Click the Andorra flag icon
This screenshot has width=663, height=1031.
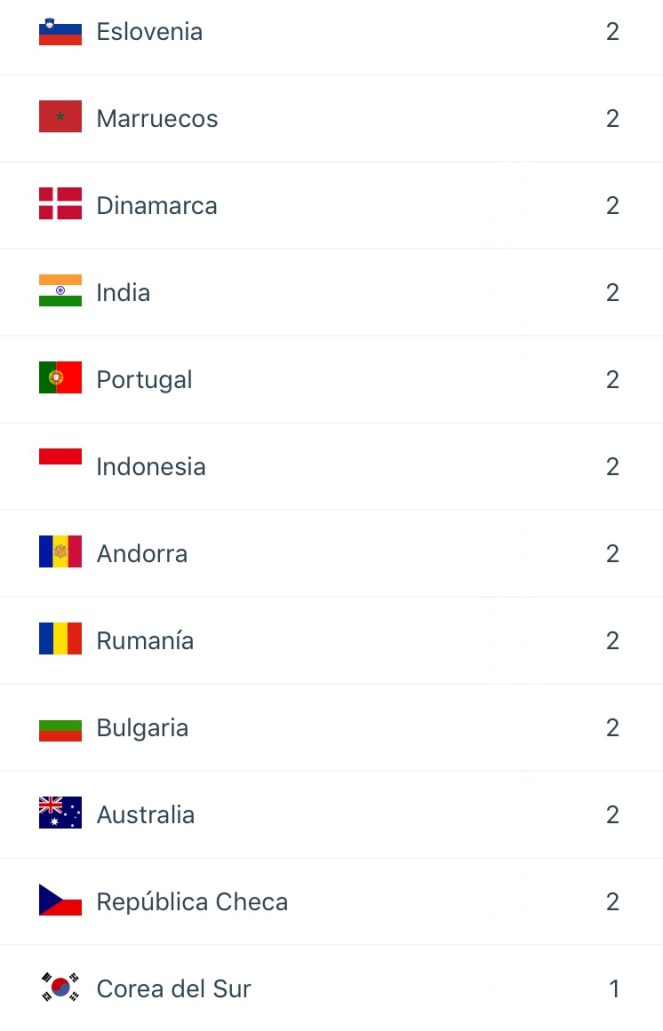(60, 553)
